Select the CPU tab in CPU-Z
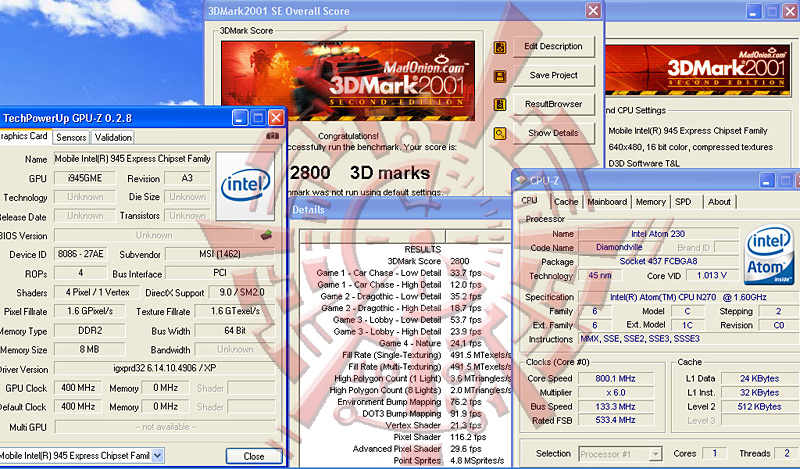Screen dimensions: 800x469 530,201
